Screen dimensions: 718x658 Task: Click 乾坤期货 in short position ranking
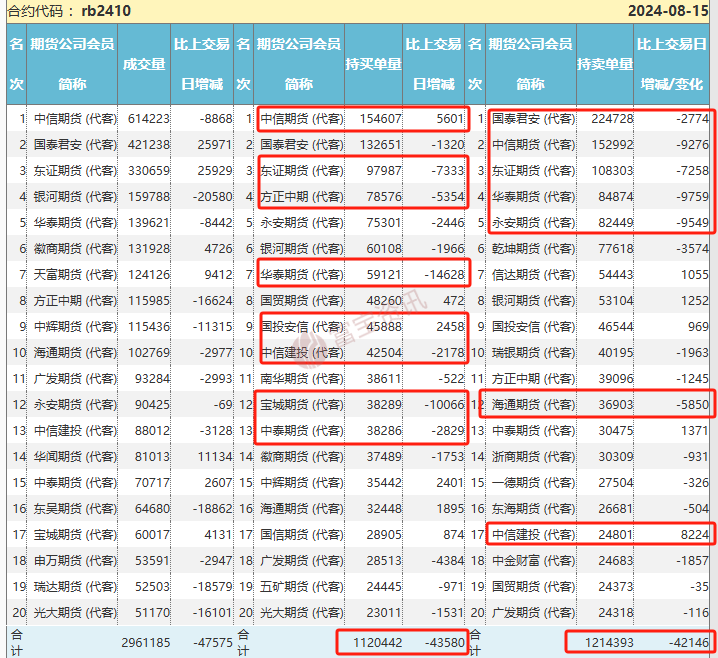[x=533, y=249]
